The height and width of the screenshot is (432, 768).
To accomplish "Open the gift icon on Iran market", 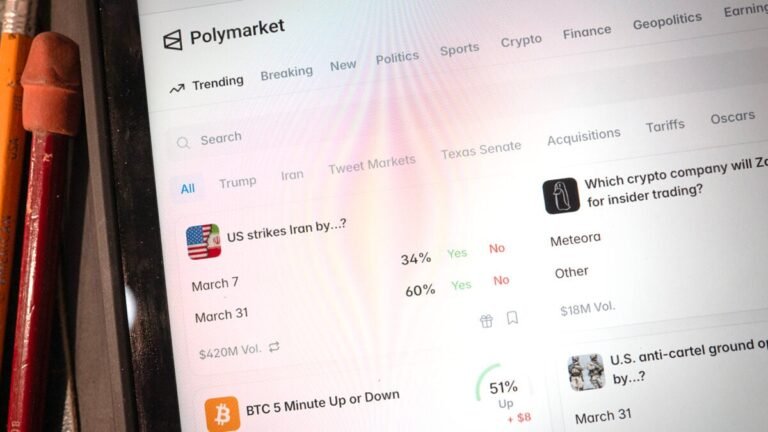I will coord(486,321).
